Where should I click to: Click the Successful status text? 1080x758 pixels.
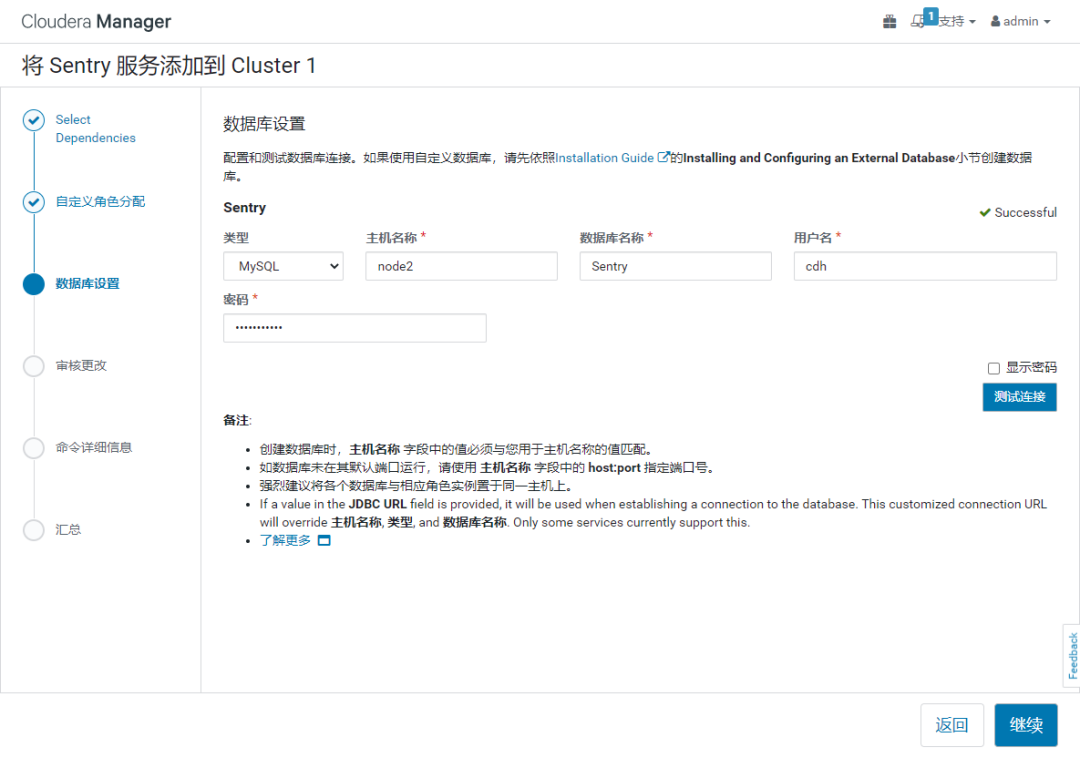point(1025,213)
